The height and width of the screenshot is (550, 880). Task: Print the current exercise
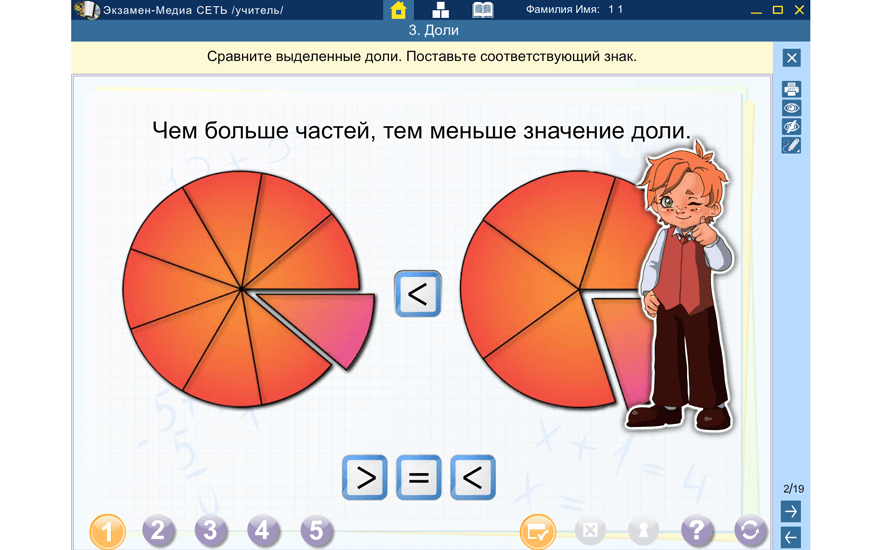791,89
